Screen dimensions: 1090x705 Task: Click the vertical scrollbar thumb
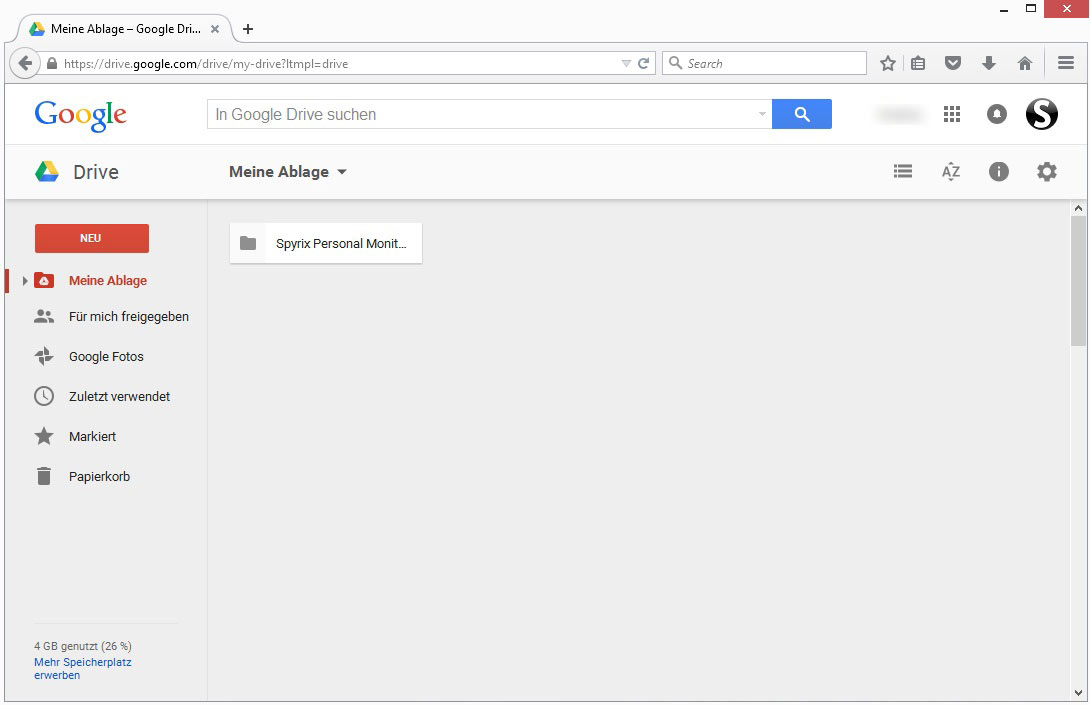pos(1078,281)
